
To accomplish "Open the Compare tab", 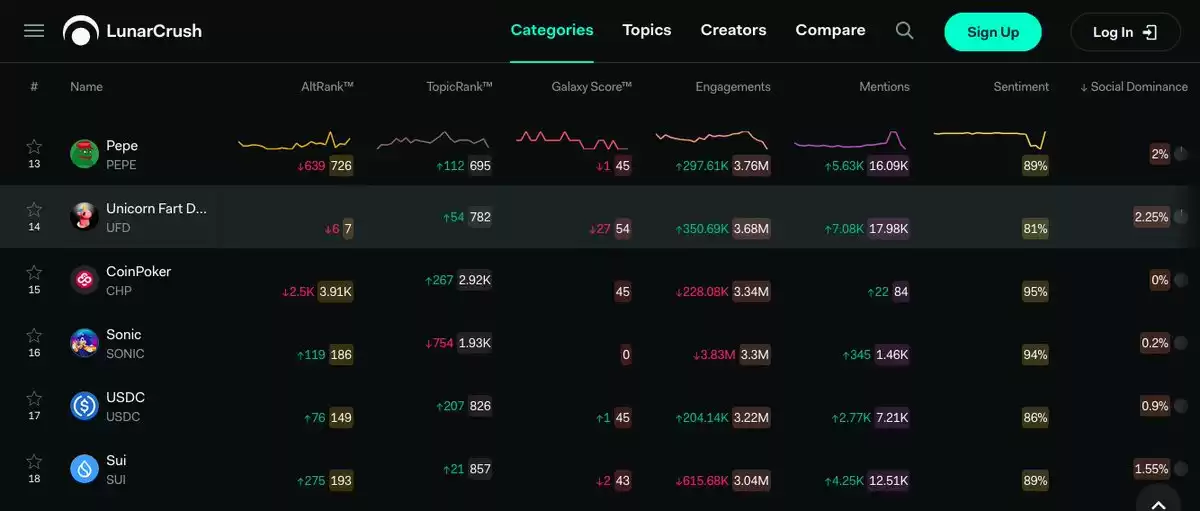I will (830, 30).
